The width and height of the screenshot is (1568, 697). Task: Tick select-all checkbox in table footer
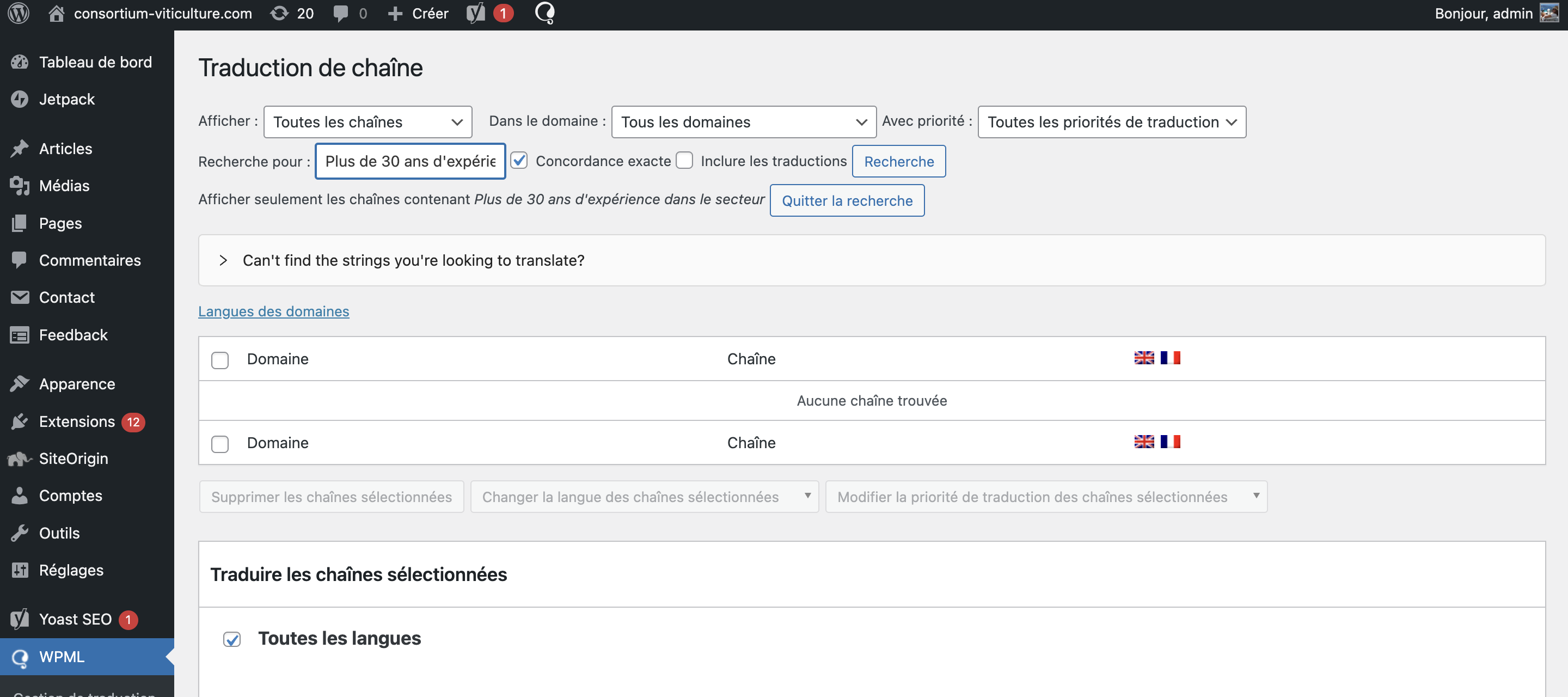click(220, 444)
